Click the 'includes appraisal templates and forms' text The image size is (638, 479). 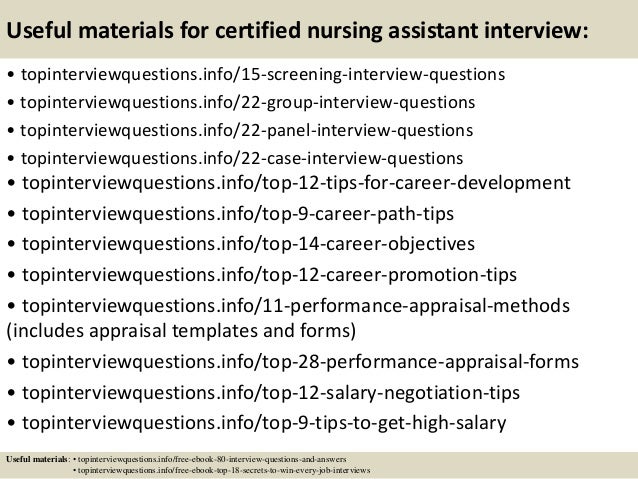point(181,331)
